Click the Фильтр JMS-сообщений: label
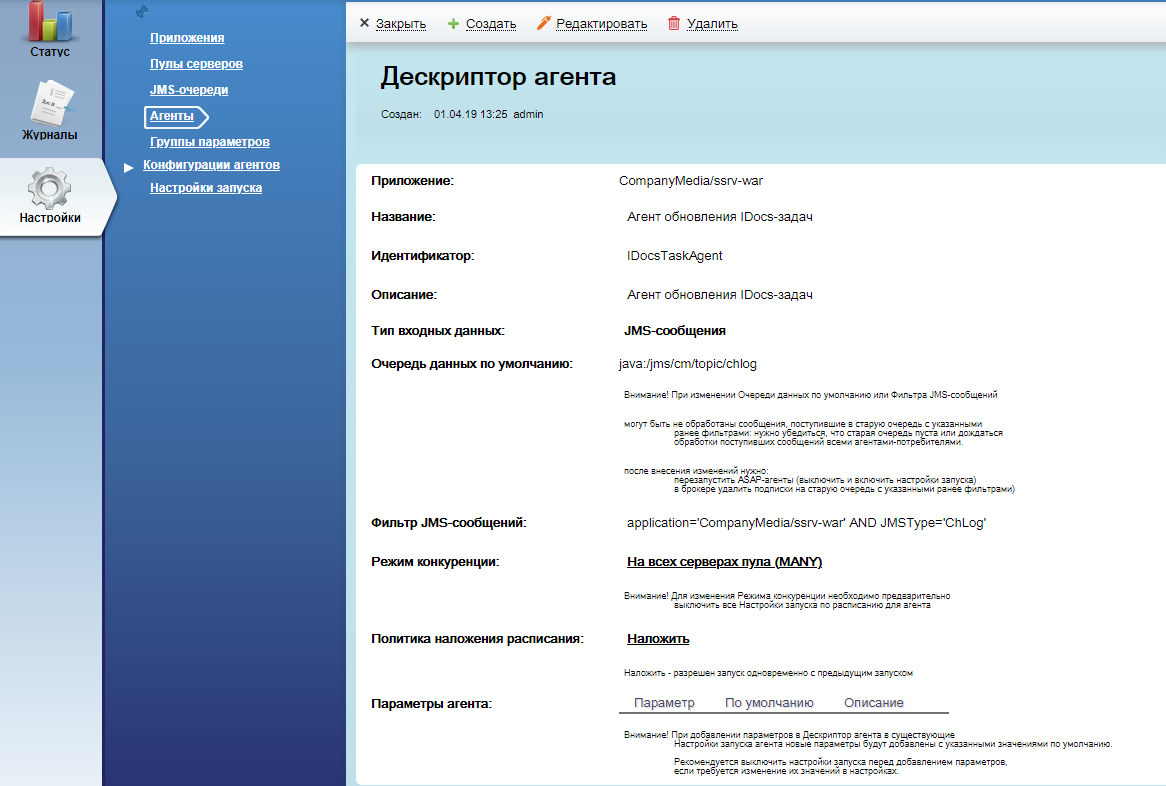 (x=448, y=523)
